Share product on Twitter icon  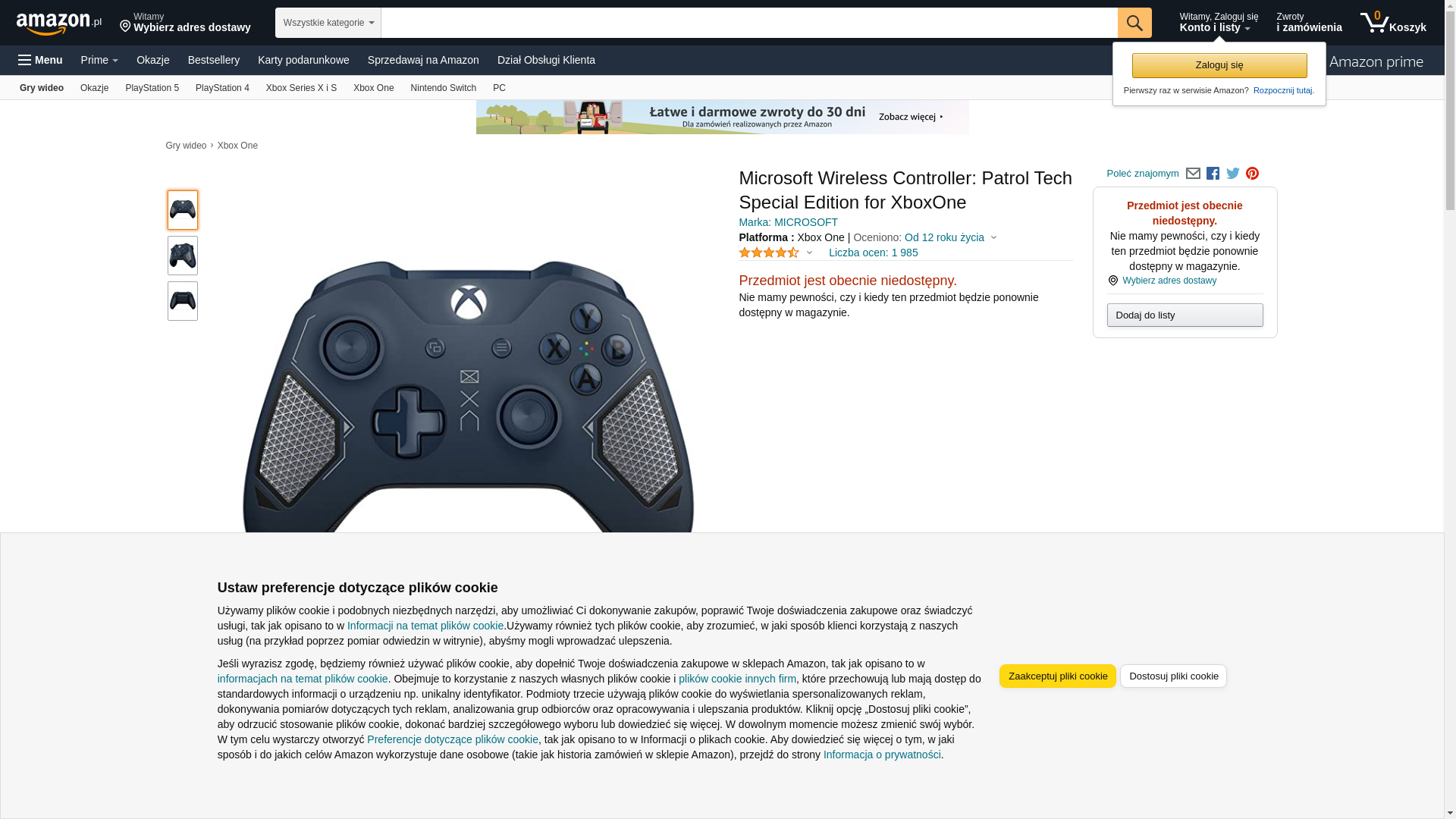tap(1233, 174)
